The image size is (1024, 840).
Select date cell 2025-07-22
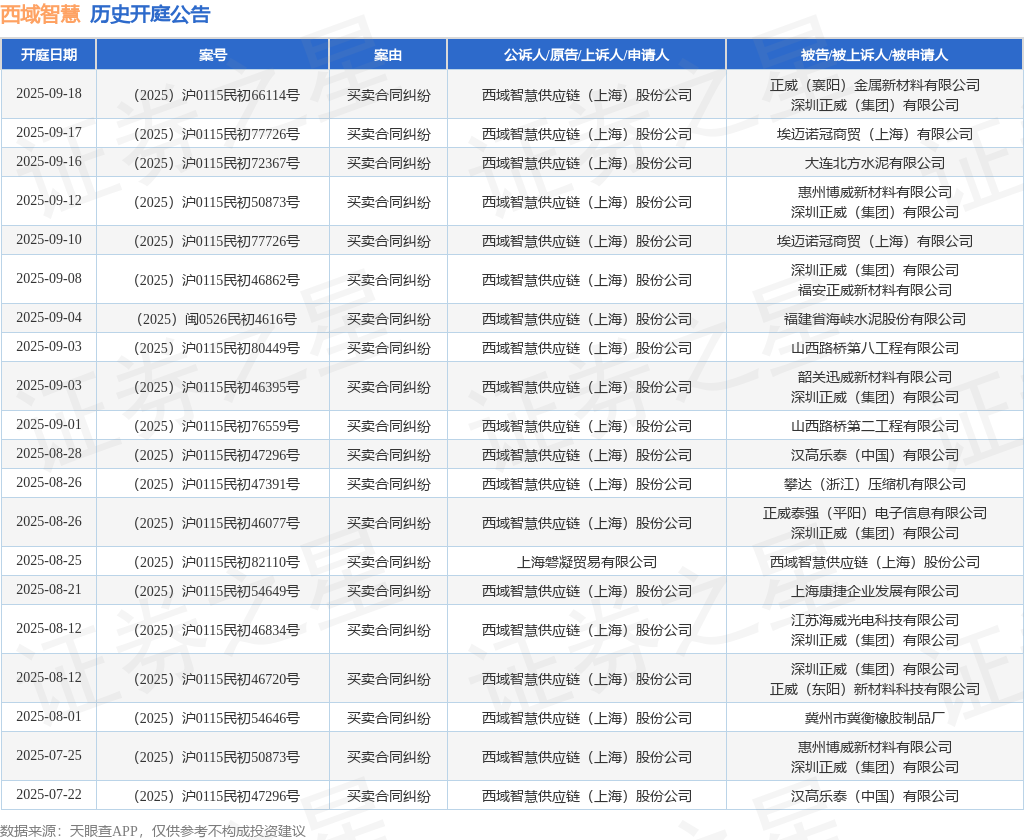pyautogui.click(x=49, y=794)
